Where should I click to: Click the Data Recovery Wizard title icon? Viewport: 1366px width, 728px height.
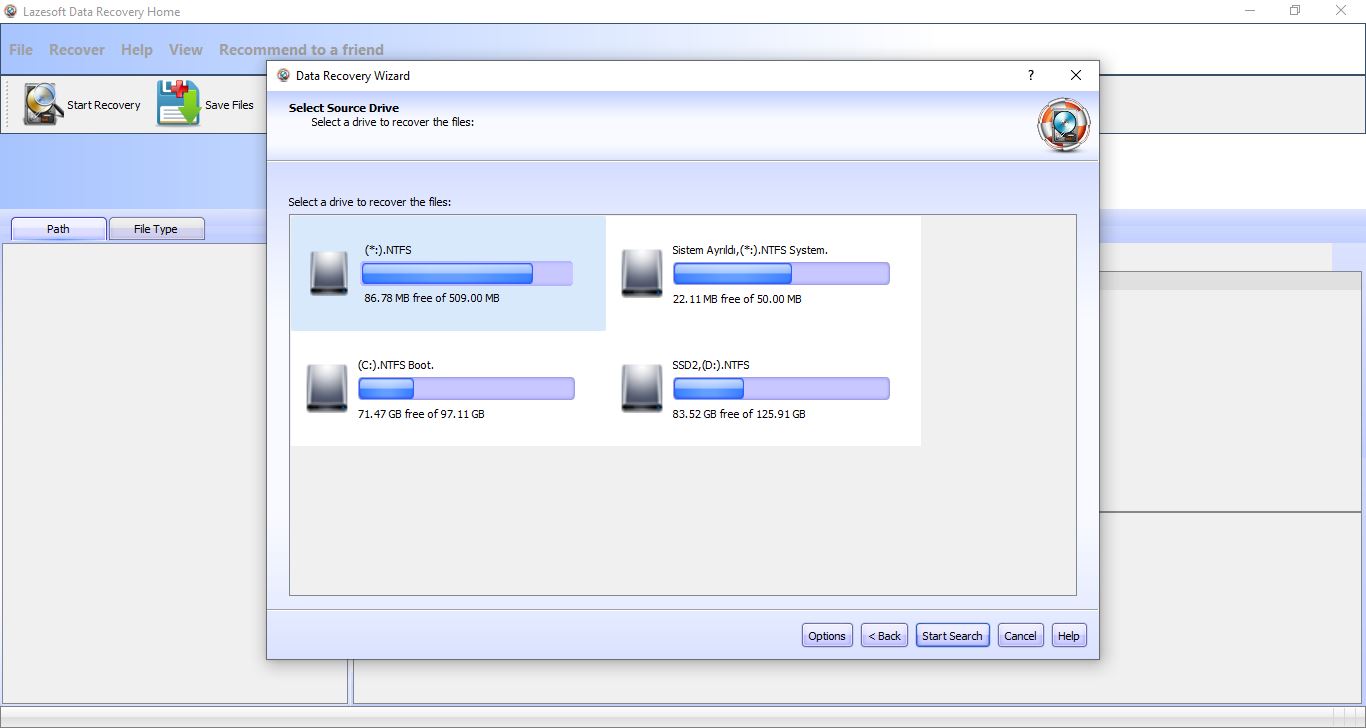click(284, 76)
